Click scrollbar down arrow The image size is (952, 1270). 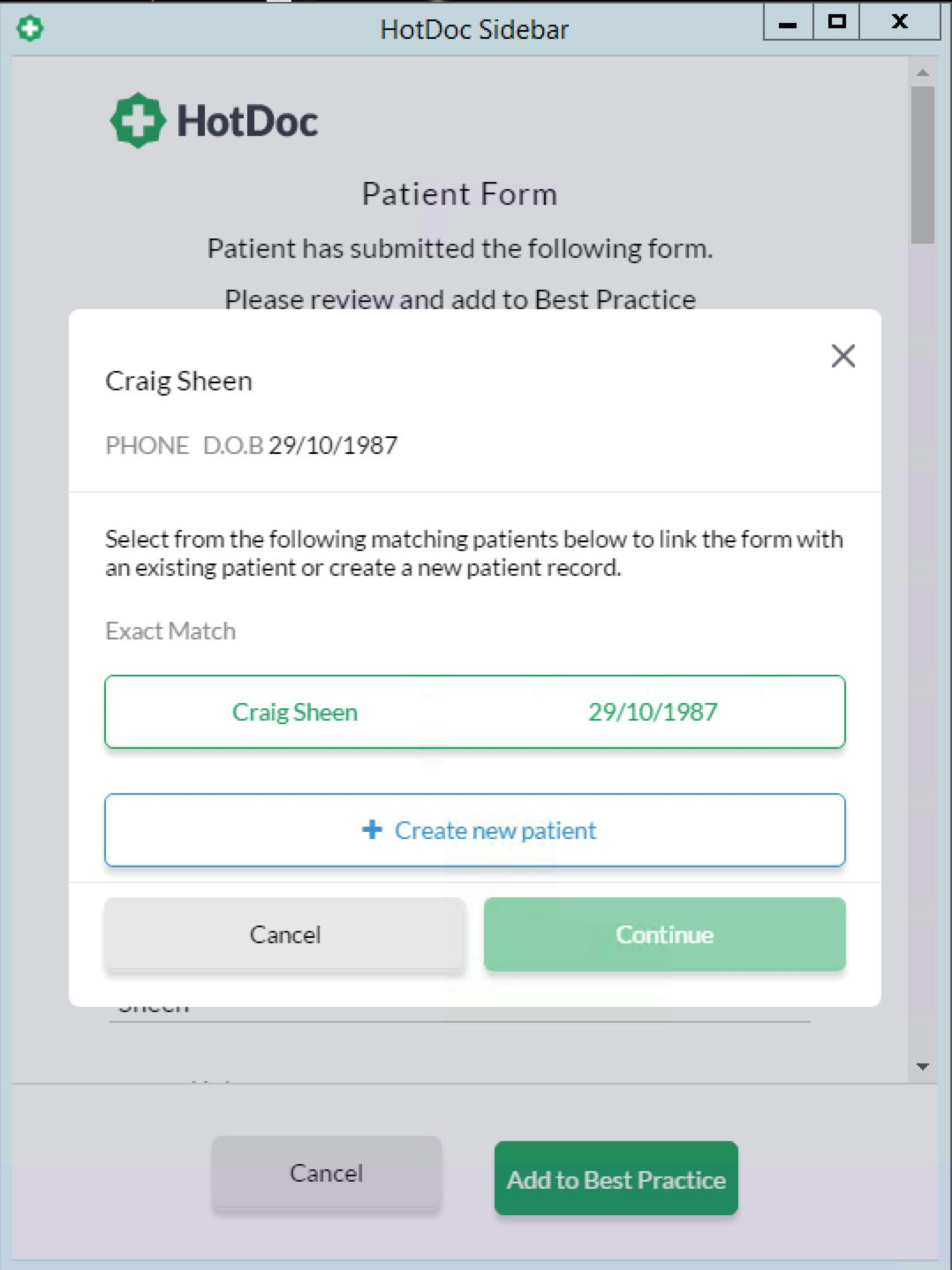(923, 1067)
